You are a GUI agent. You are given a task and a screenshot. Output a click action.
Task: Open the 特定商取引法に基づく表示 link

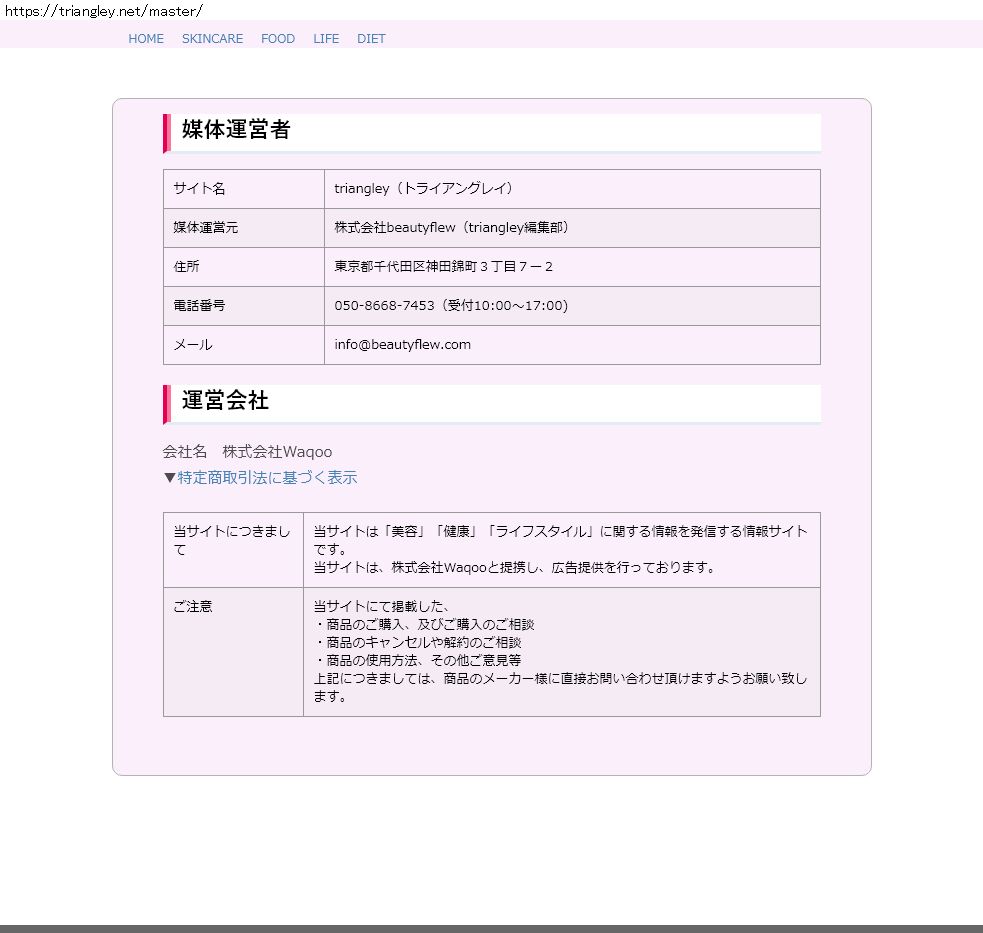tap(267, 478)
